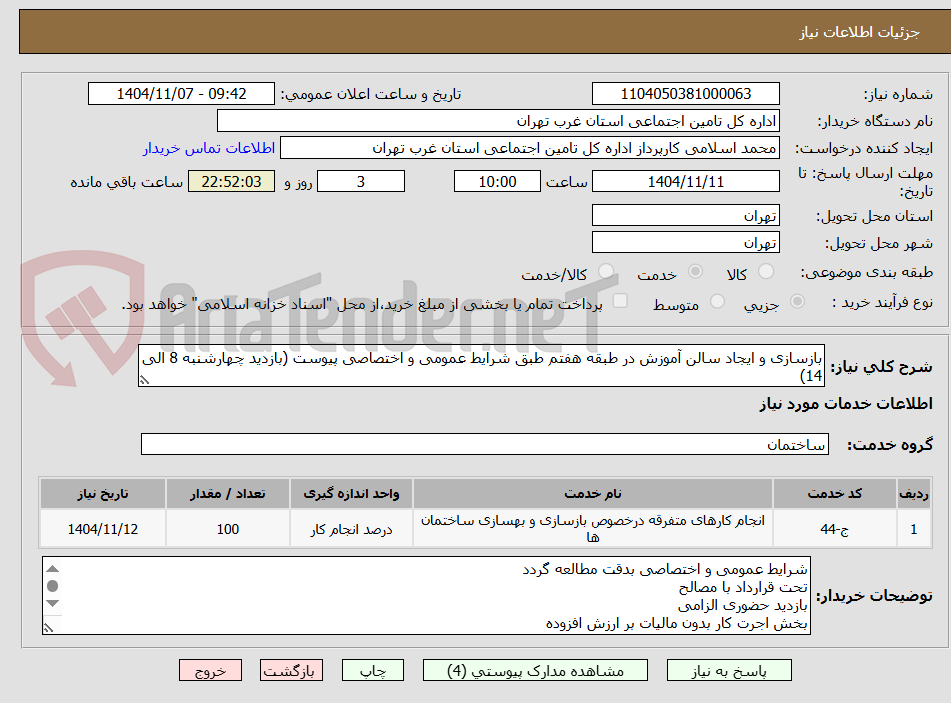Screen dimensions: 951x703
Task: Click the شماره نیاز field 1104050381000063
Action: (685, 94)
